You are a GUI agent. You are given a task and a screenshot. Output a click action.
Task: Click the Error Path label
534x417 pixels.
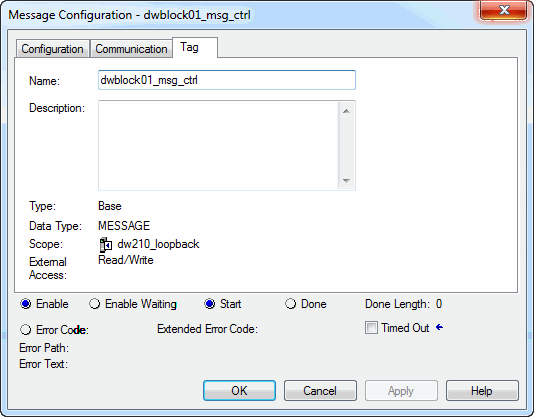(44, 348)
